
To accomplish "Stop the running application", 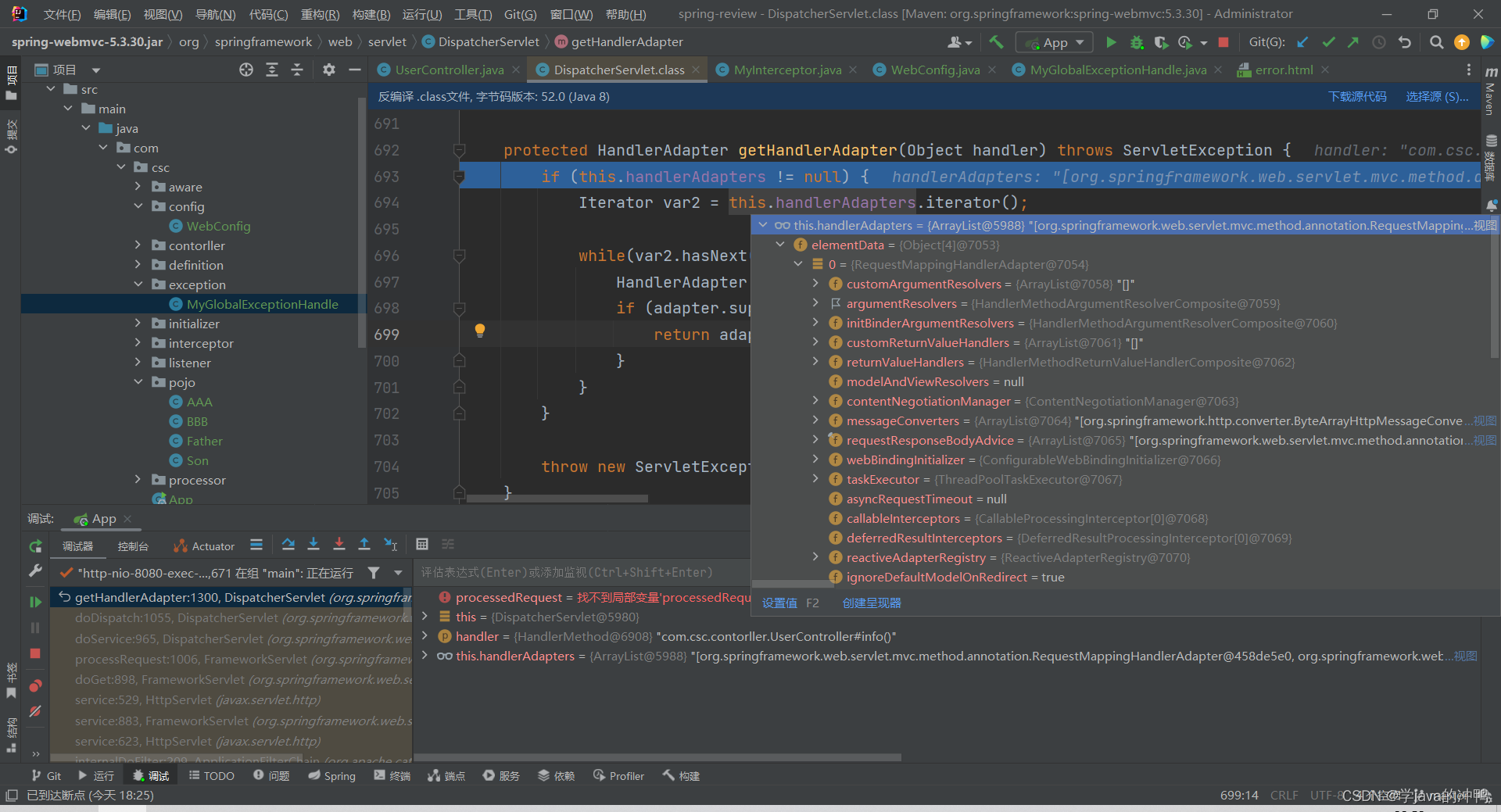I will tap(1223, 42).
